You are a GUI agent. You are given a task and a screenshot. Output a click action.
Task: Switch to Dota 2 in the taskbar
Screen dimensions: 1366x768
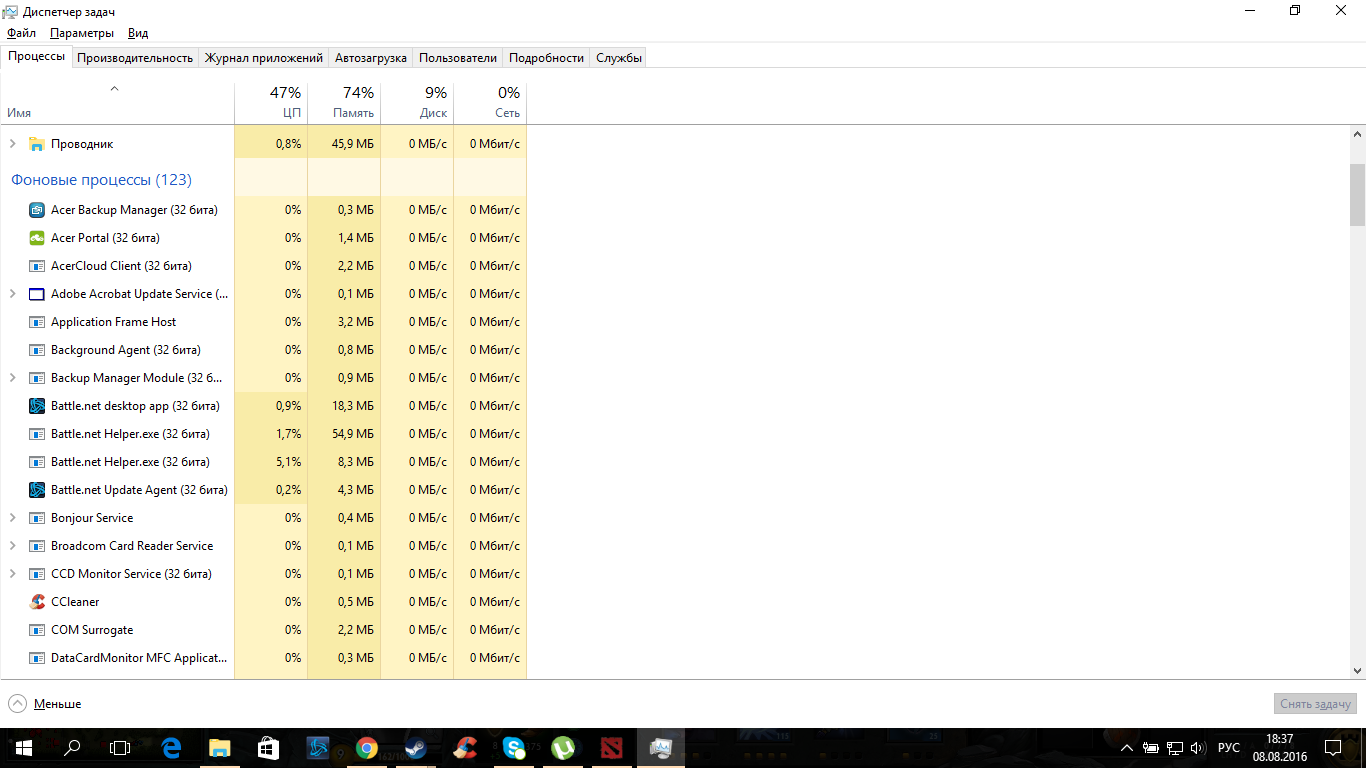pos(612,748)
